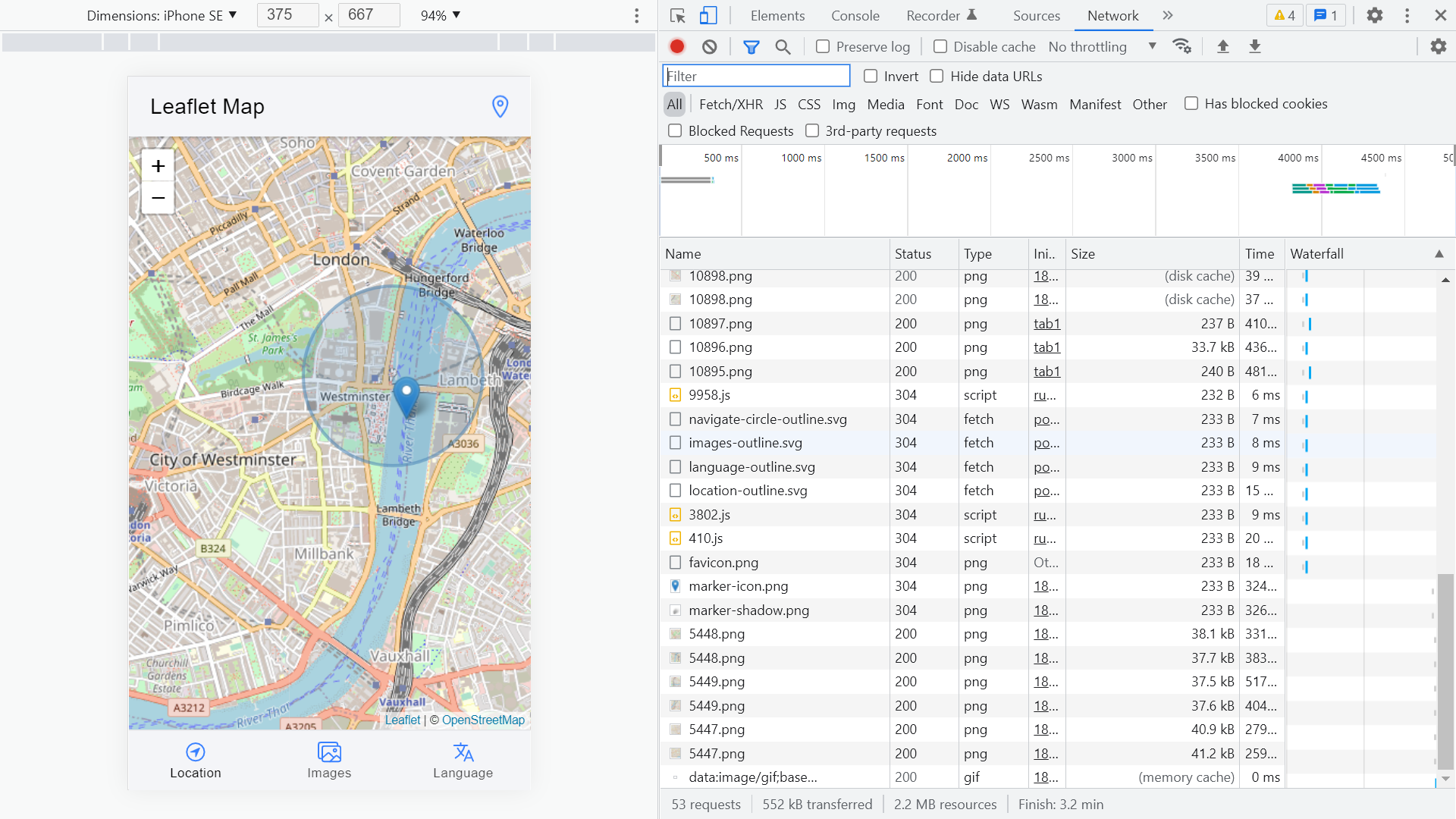Switch to the Console tab
Screen dimensions: 1456x819
855,15
